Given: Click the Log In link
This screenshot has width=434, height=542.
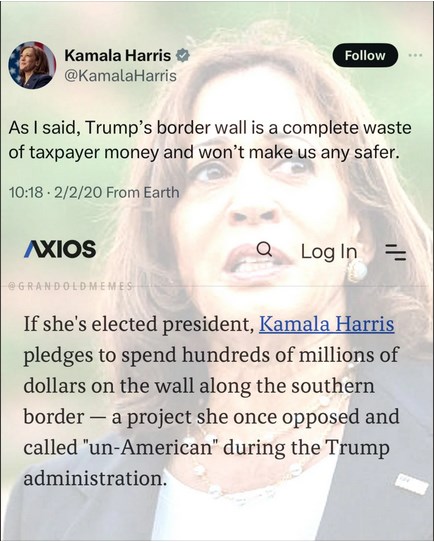Looking at the screenshot, I should pos(329,251).
